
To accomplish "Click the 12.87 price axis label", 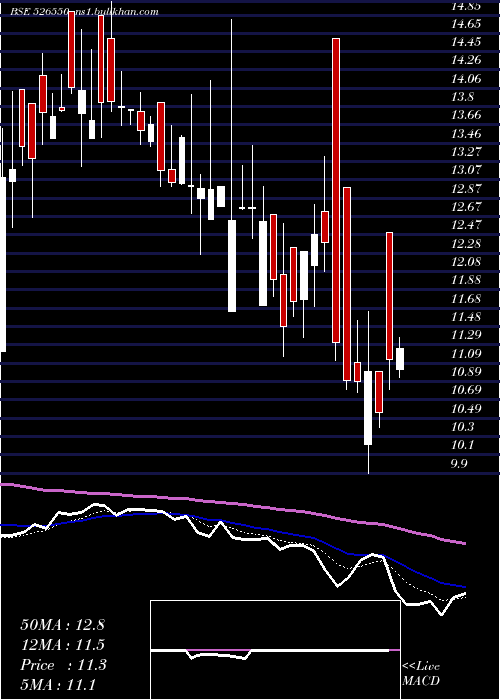I will (x=466, y=188).
